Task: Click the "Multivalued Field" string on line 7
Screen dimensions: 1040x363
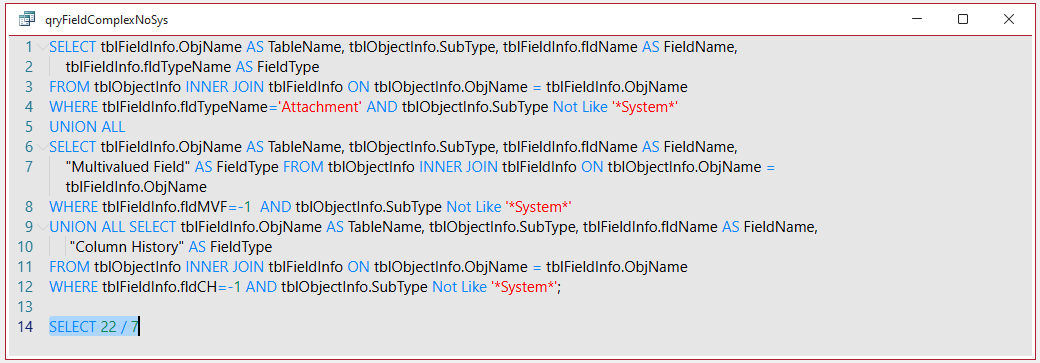Action: pyautogui.click(x=129, y=167)
